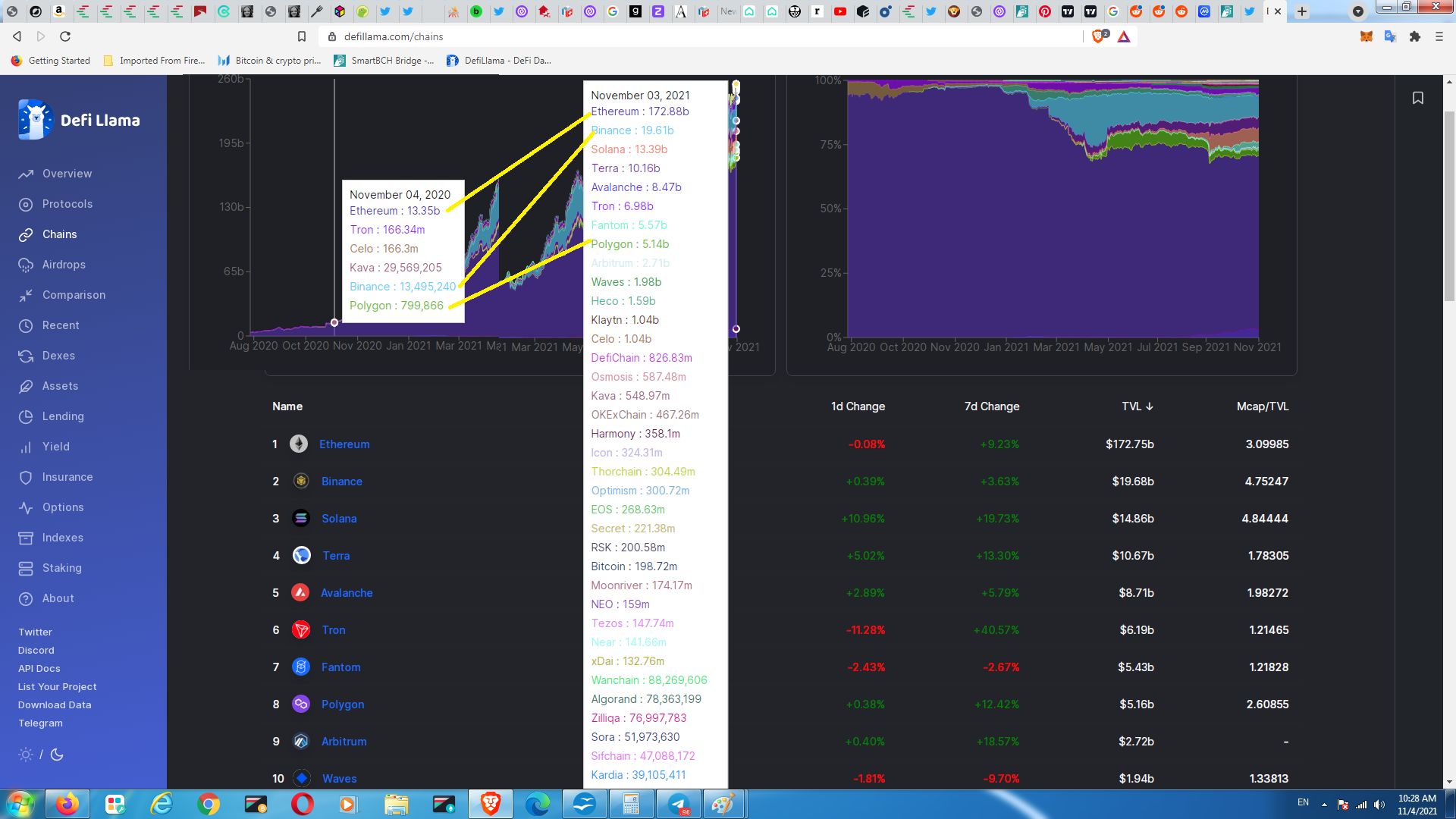Open Chrome from the taskbar
Screen dimensions: 1456x819
[x=208, y=804]
